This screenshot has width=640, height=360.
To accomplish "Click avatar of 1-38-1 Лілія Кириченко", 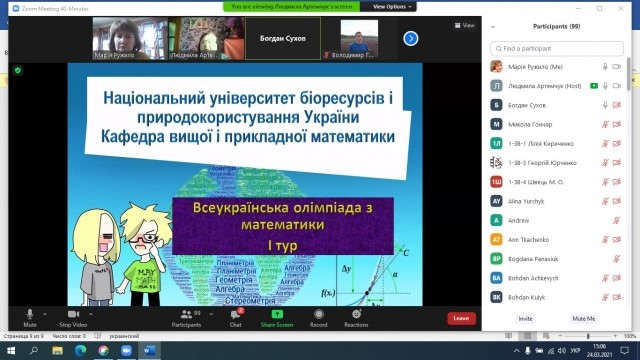I will coord(496,143).
